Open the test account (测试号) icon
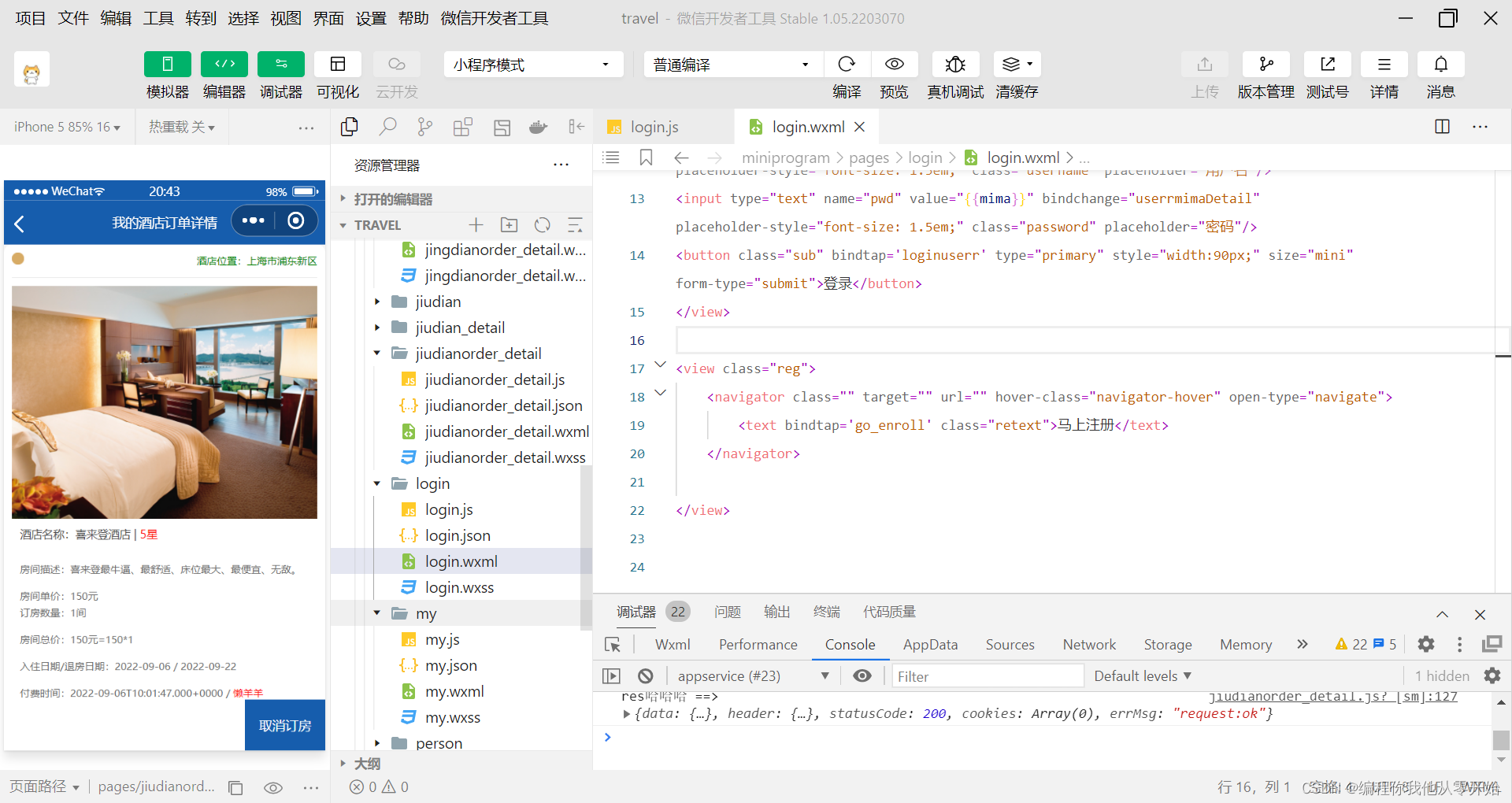 click(1328, 64)
